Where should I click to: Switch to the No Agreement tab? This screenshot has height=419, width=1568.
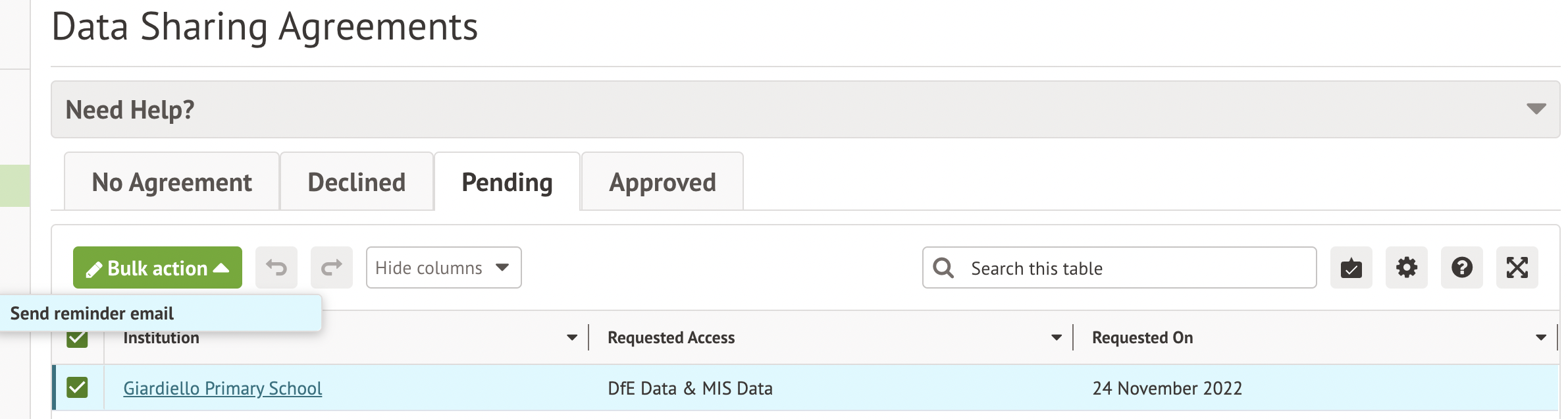(172, 182)
